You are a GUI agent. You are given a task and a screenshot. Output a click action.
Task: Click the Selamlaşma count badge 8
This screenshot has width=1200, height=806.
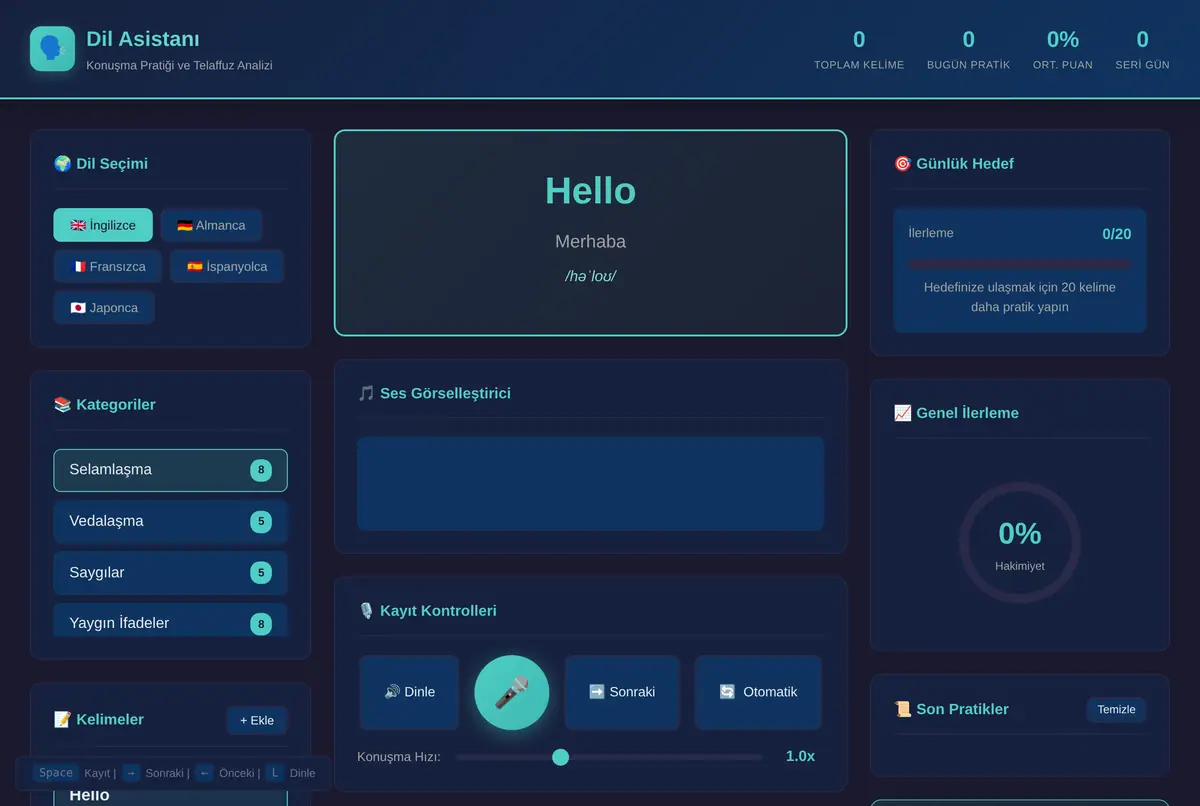pyautogui.click(x=261, y=470)
